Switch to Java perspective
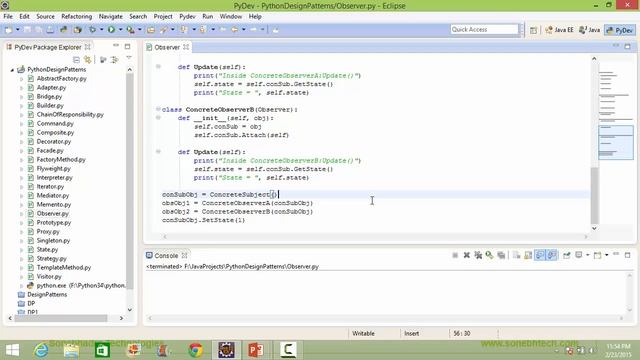 click(590, 30)
